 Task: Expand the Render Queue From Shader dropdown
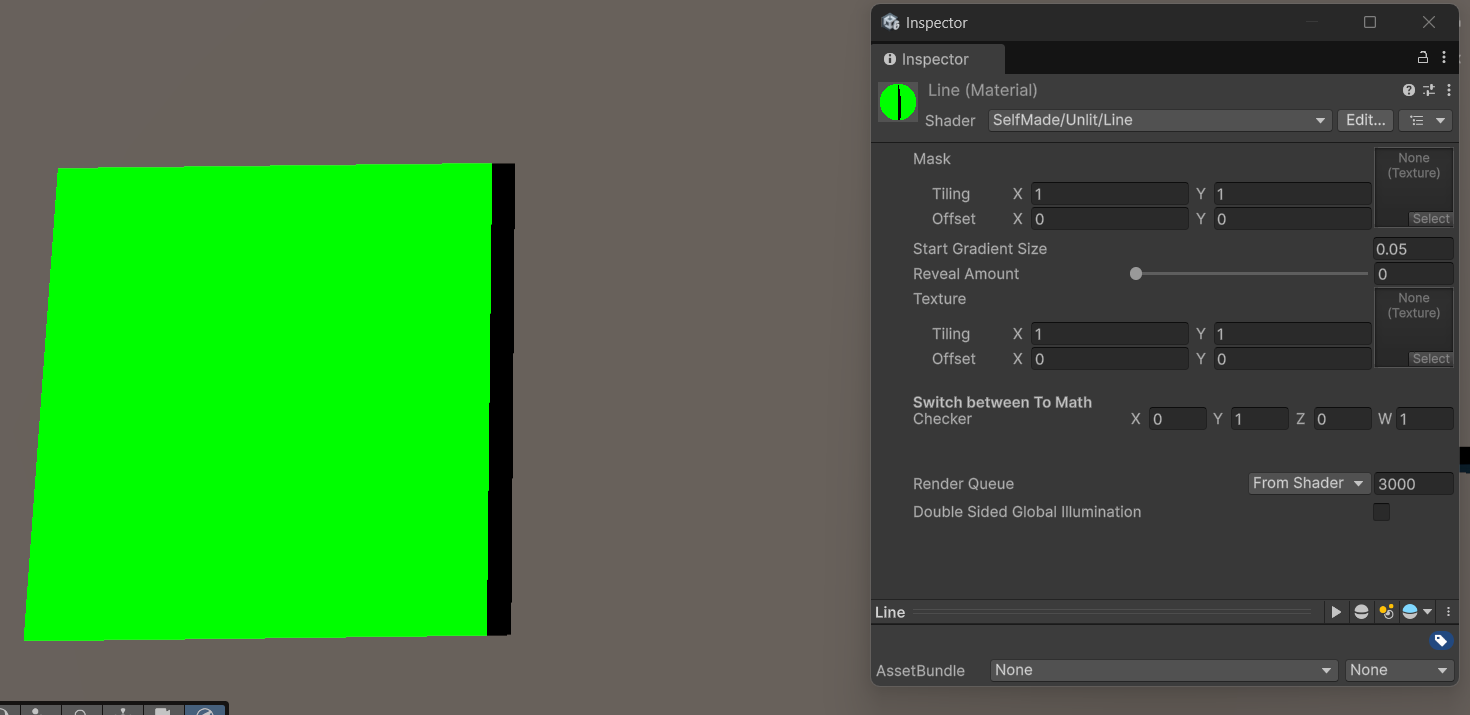(1308, 484)
